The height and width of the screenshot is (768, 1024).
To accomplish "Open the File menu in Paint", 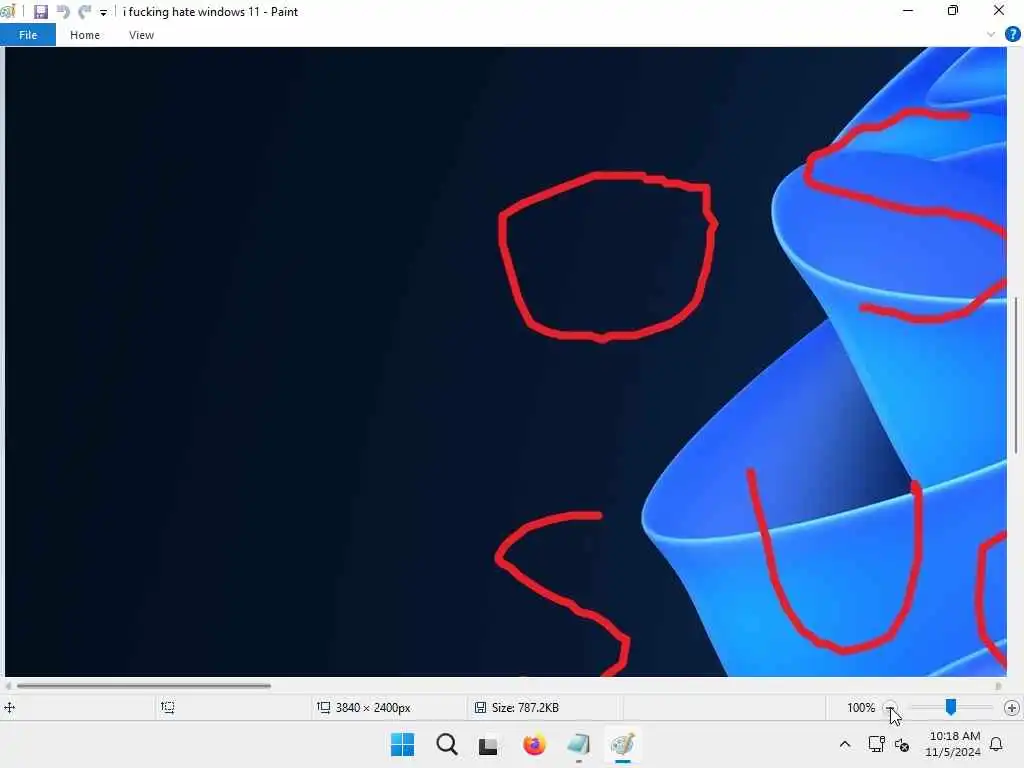I will [28, 35].
